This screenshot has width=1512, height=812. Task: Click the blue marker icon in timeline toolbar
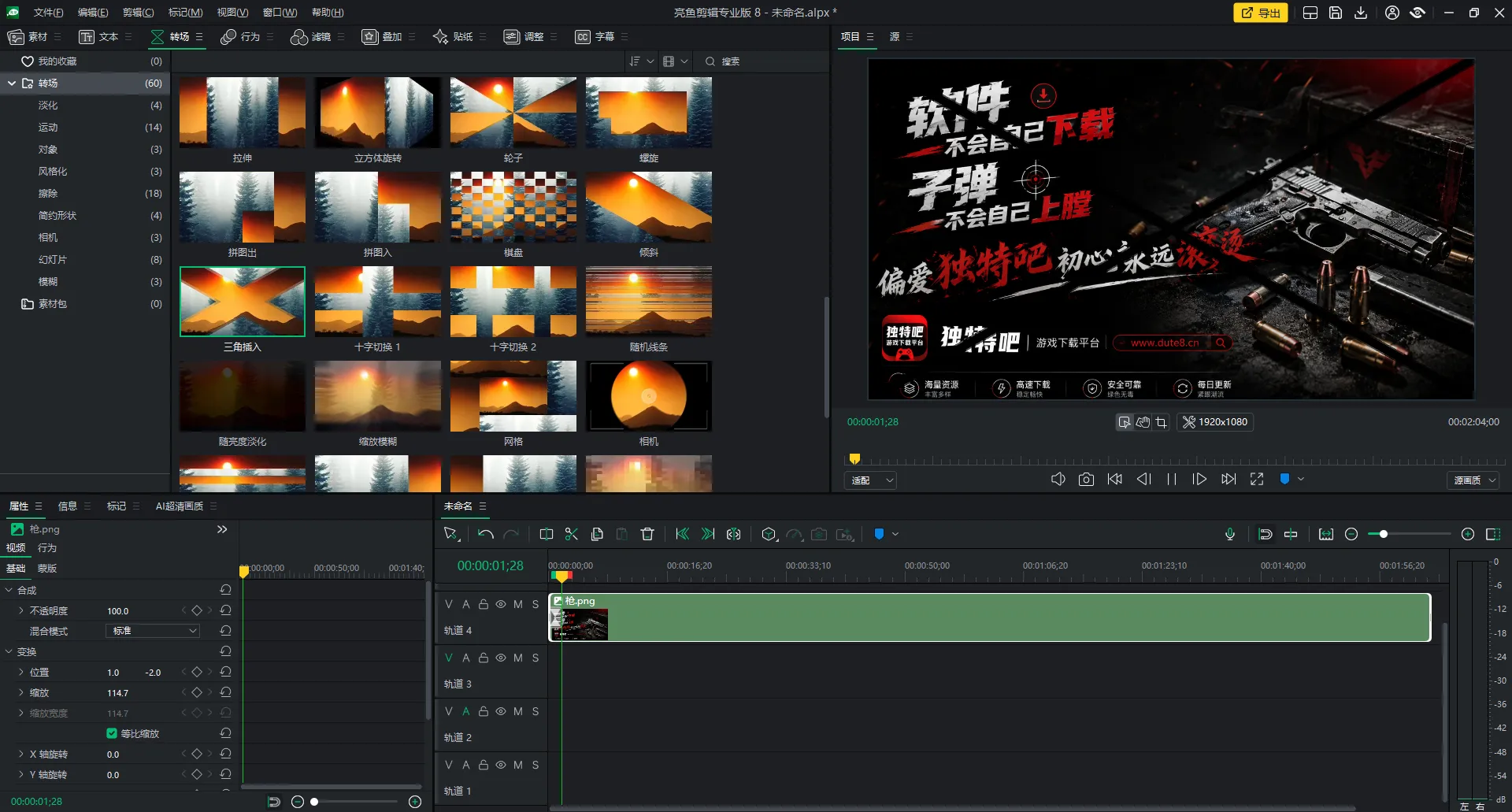click(879, 534)
